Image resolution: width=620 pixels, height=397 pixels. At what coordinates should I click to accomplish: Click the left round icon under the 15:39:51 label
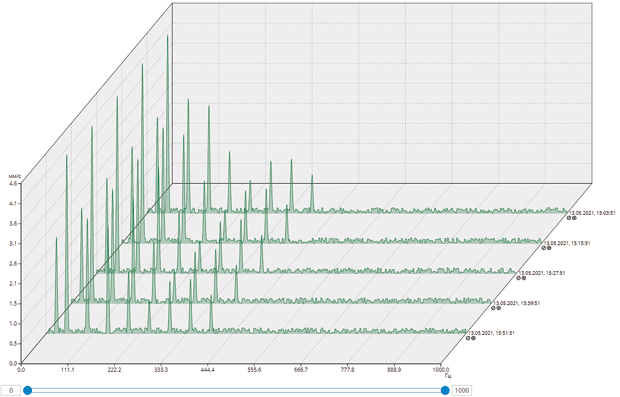(493, 308)
